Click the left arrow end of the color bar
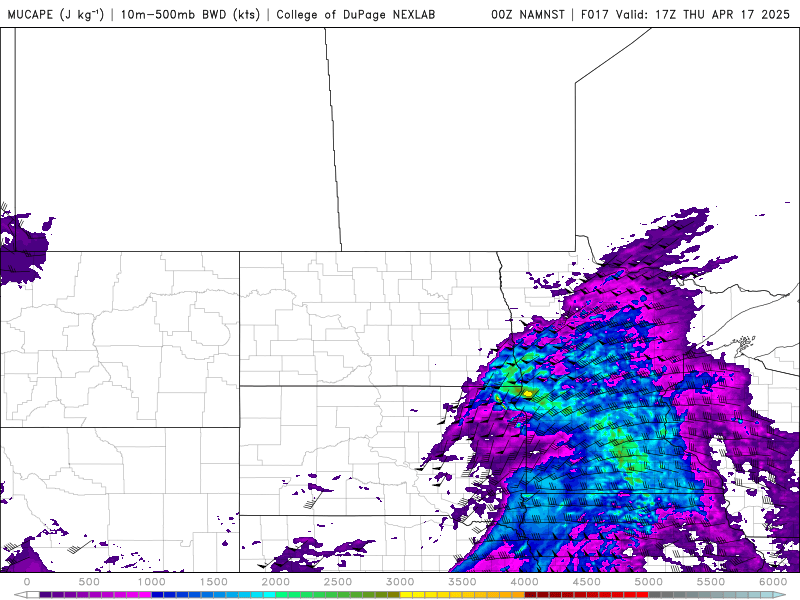The image size is (800, 600). pos(20,595)
